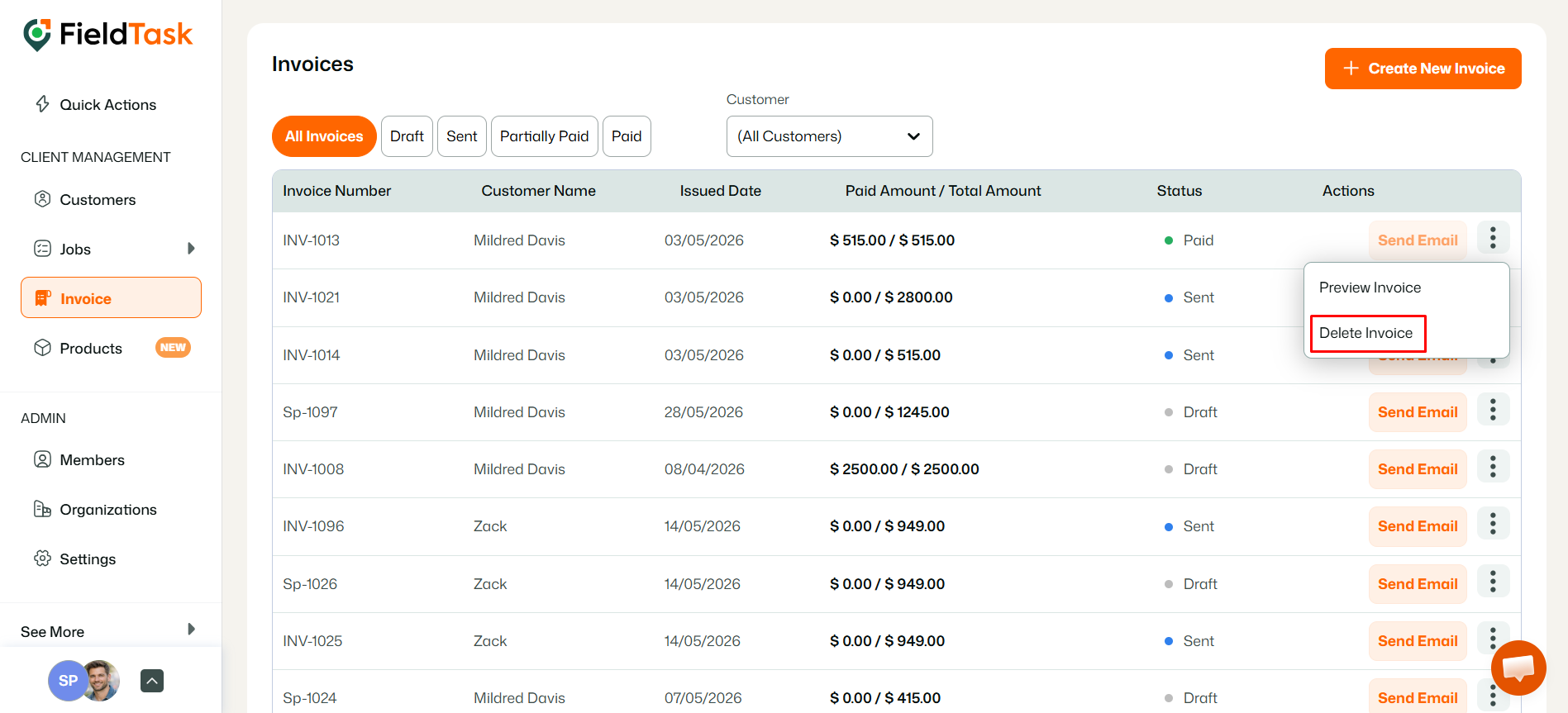1568x713 pixels.
Task: Click invoice number INV-1021
Action: pos(311,297)
